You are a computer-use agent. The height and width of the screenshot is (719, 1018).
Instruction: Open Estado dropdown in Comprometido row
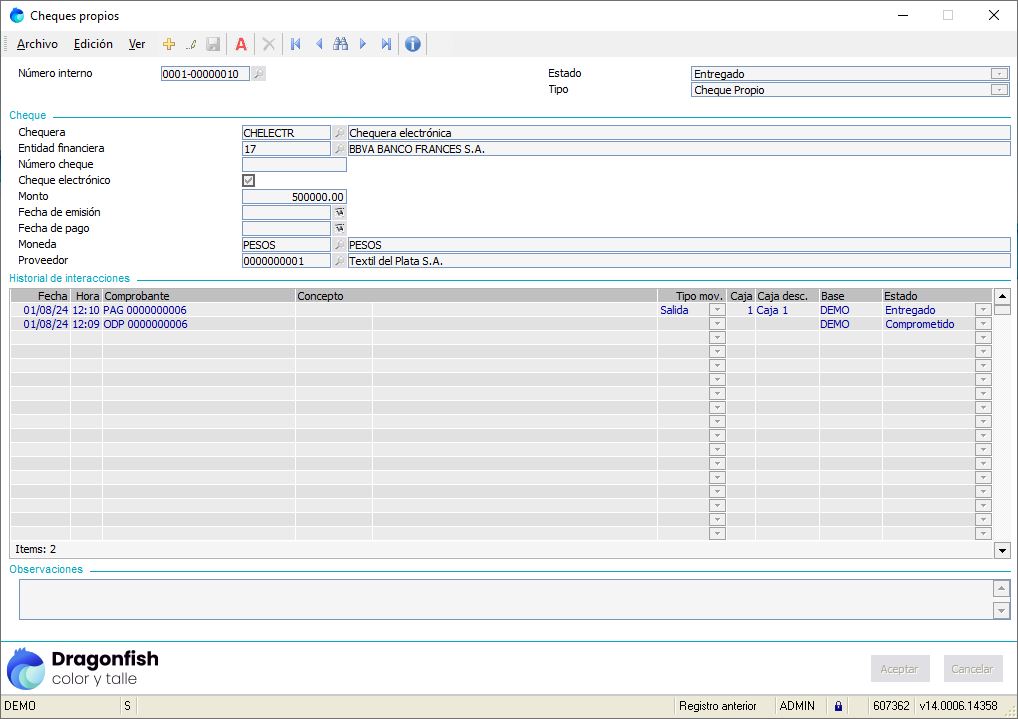coord(984,324)
